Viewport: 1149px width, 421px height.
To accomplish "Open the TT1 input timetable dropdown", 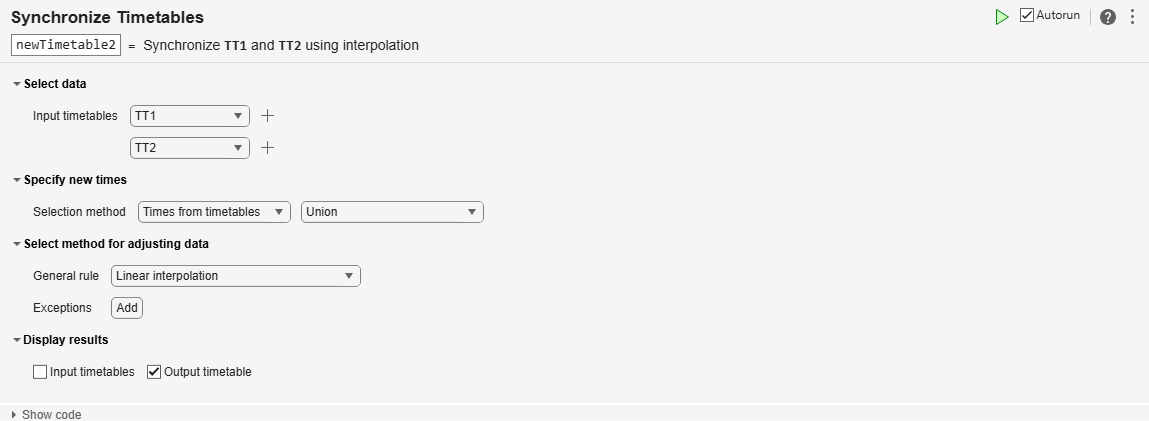I will (x=190, y=116).
